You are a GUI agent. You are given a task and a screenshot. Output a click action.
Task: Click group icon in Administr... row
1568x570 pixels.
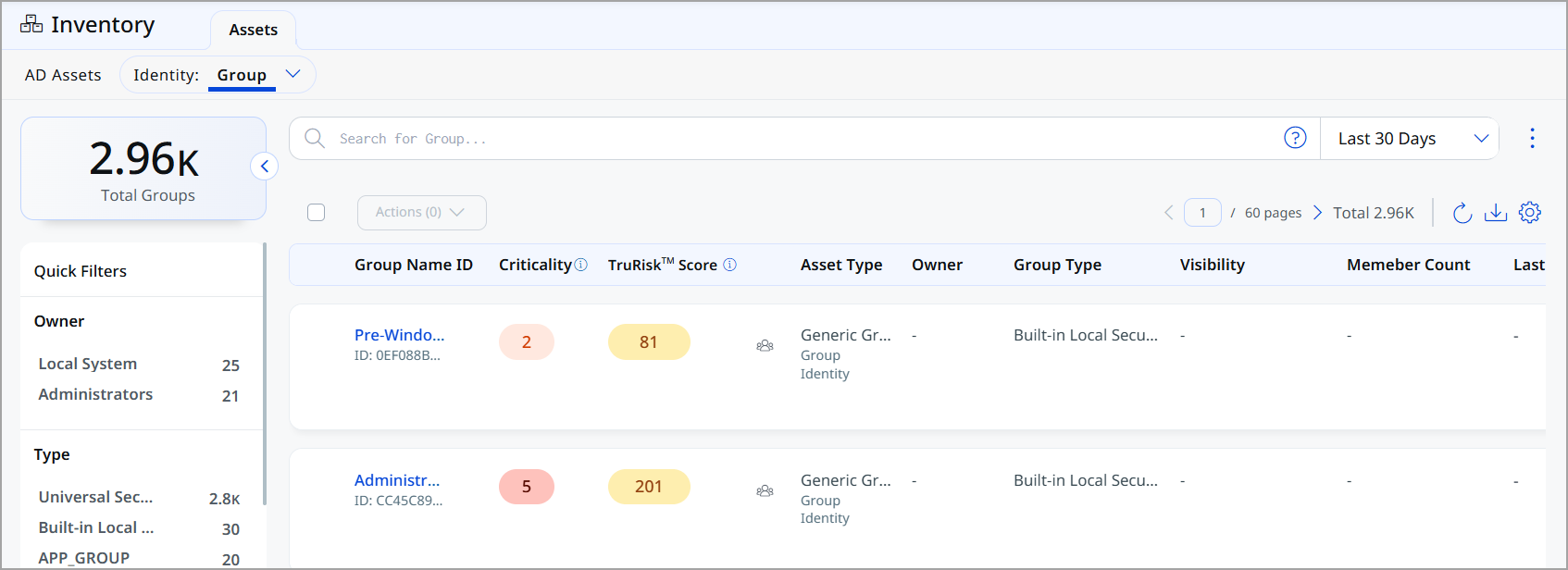[765, 490]
